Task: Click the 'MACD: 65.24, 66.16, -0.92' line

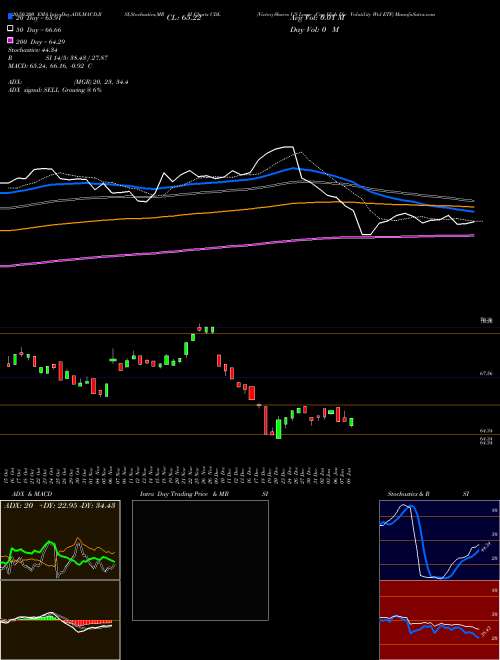Action: (x=50, y=66)
